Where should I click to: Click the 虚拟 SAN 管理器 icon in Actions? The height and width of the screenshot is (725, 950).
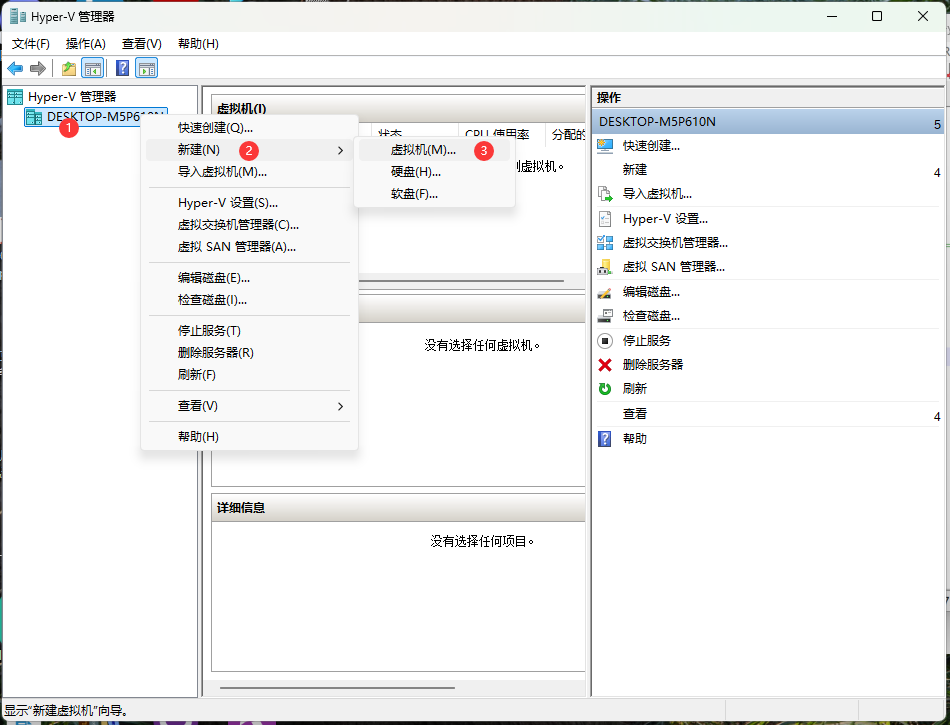(x=605, y=267)
